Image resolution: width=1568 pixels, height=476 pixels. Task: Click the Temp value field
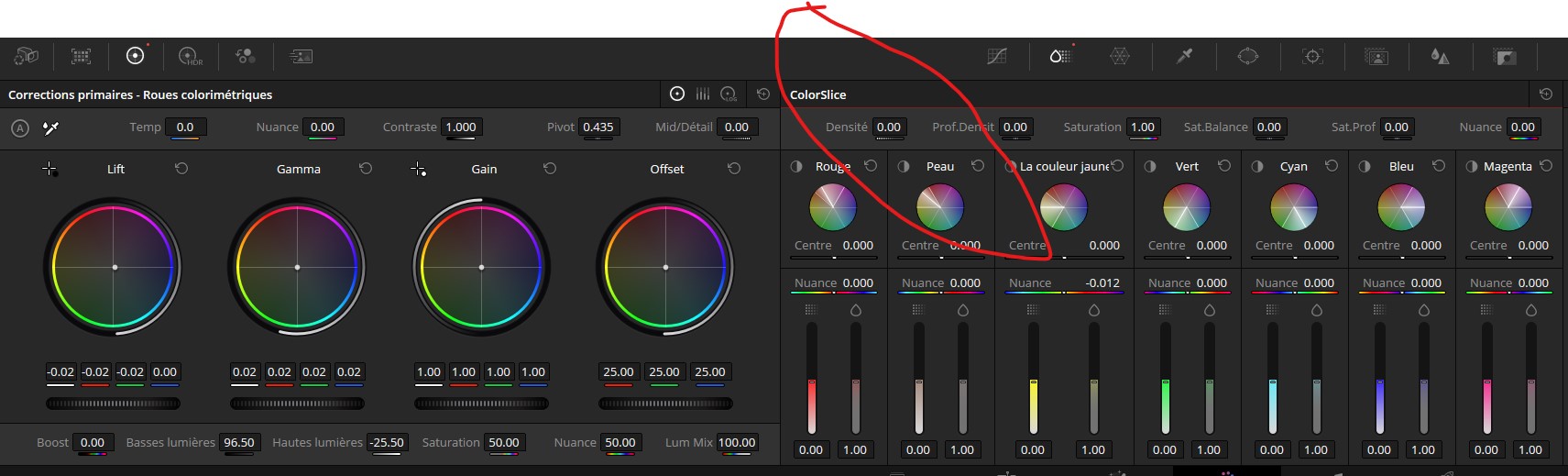(185, 127)
